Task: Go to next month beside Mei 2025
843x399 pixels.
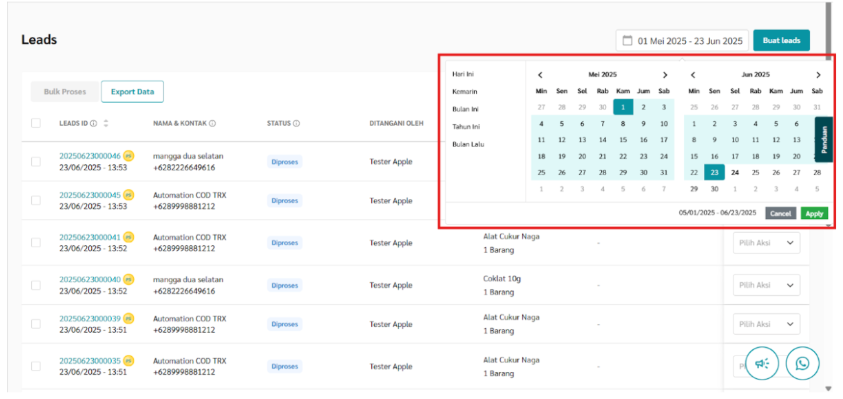Action: [665, 75]
